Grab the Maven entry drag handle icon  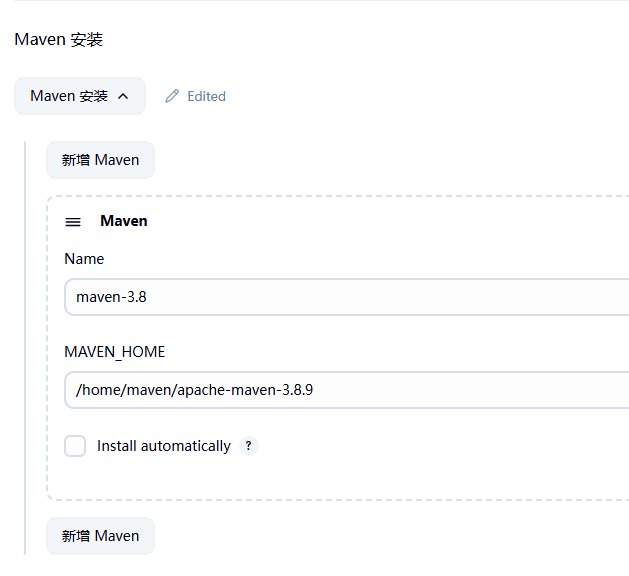[x=73, y=222]
